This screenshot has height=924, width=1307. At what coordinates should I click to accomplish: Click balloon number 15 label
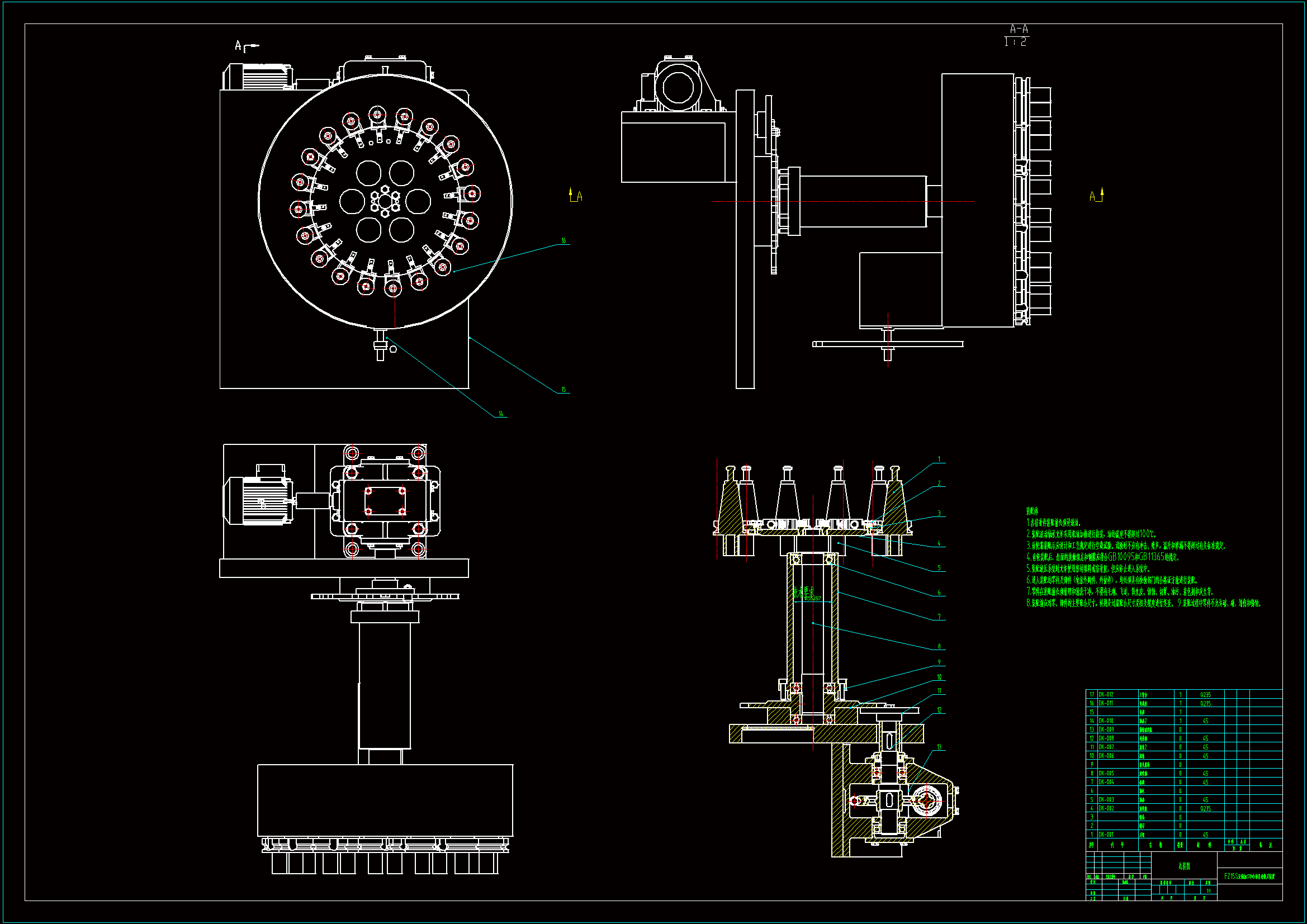pos(563,390)
